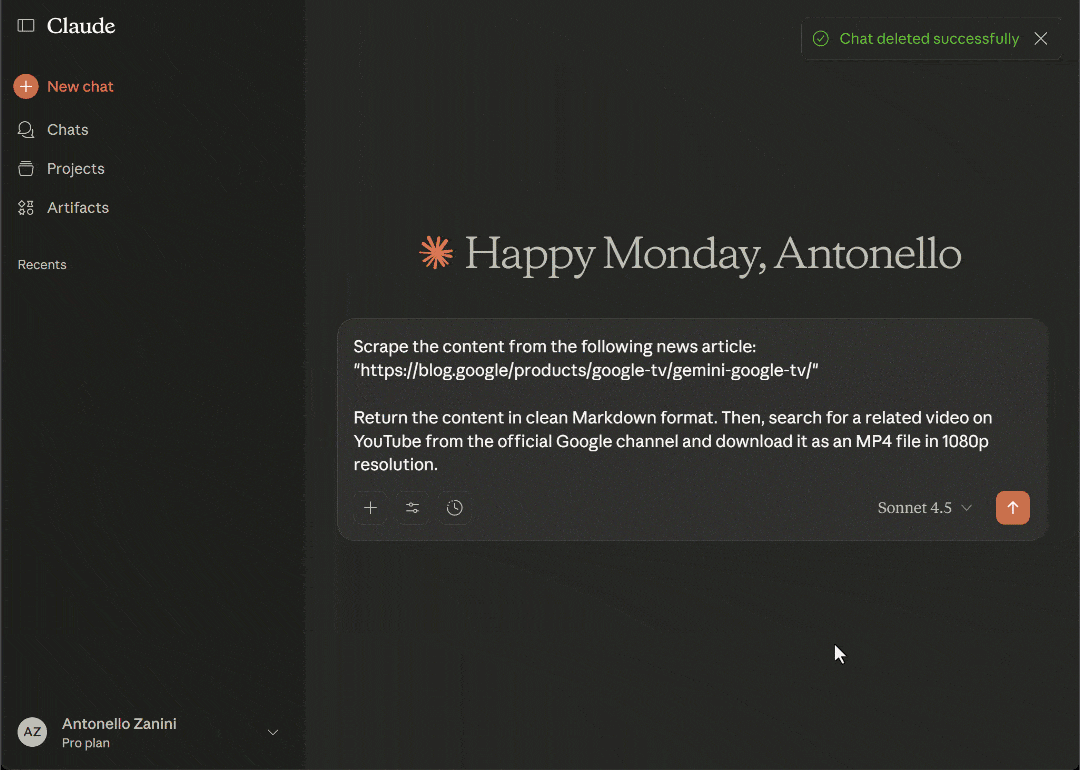The height and width of the screenshot is (770, 1080).
Task: Click the Claude wordmark in the header
Action: coord(81,26)
